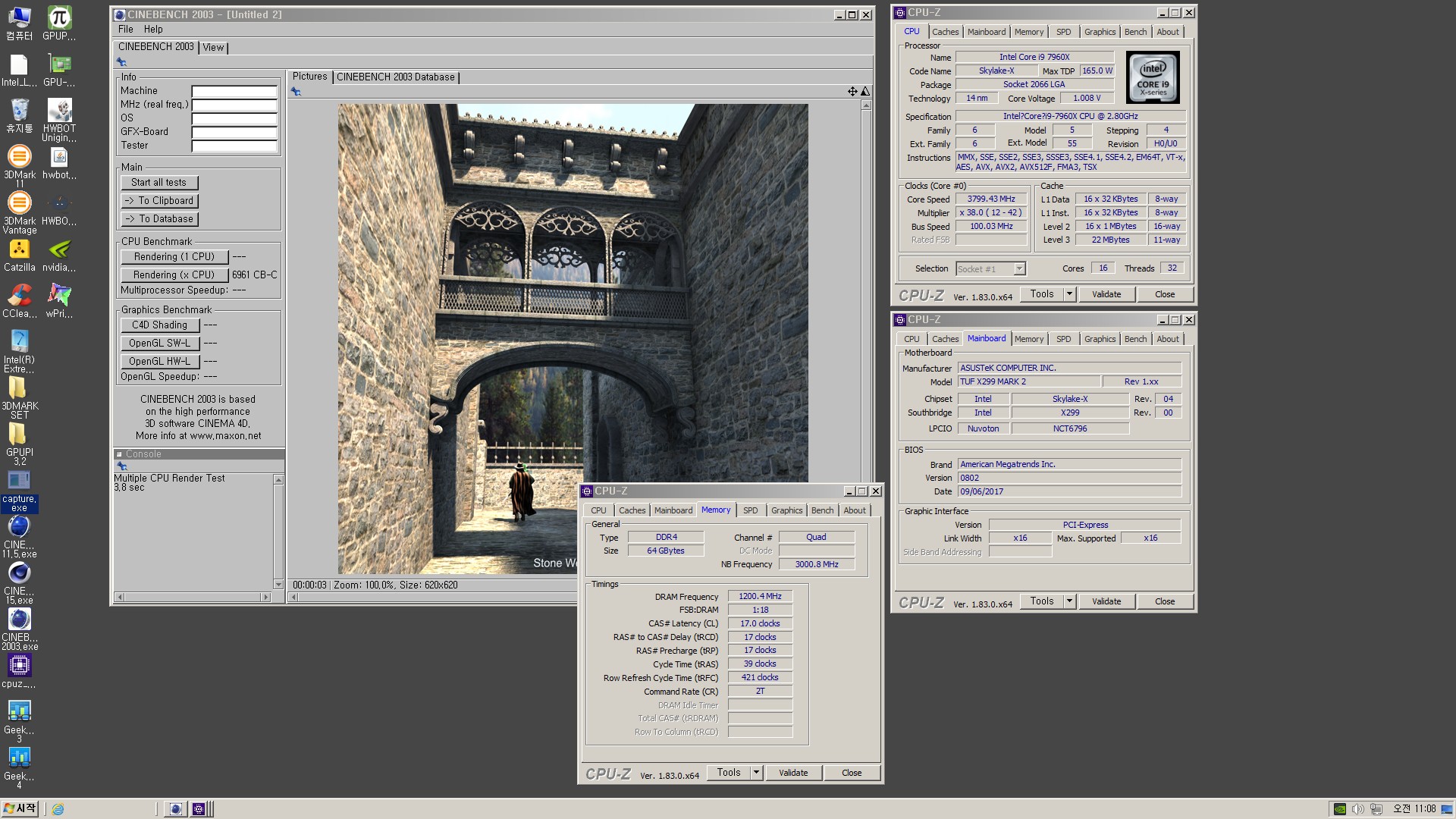
Task: Click the To Database button
Action: coord(158,219)
